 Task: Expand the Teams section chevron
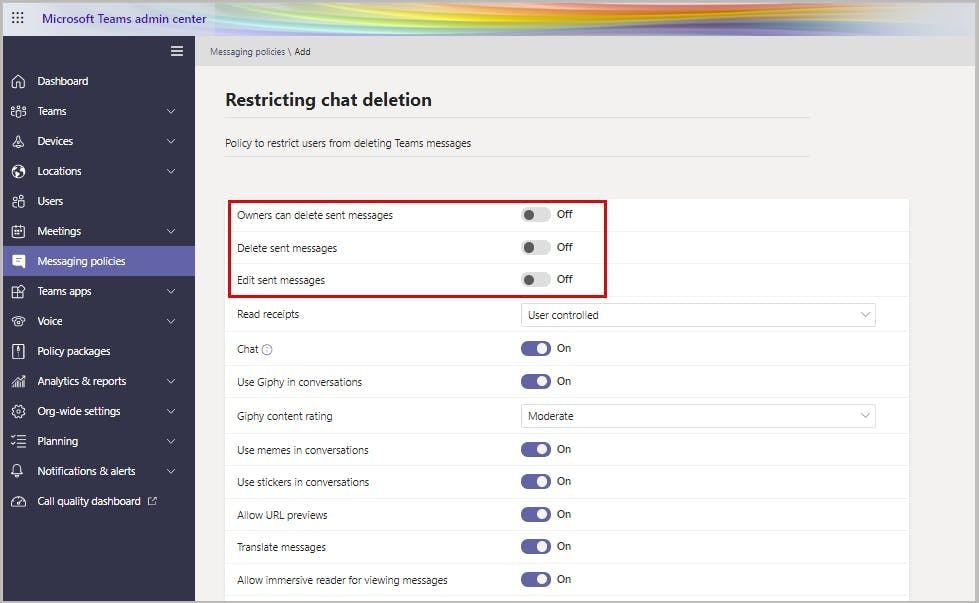coord(171,111)
